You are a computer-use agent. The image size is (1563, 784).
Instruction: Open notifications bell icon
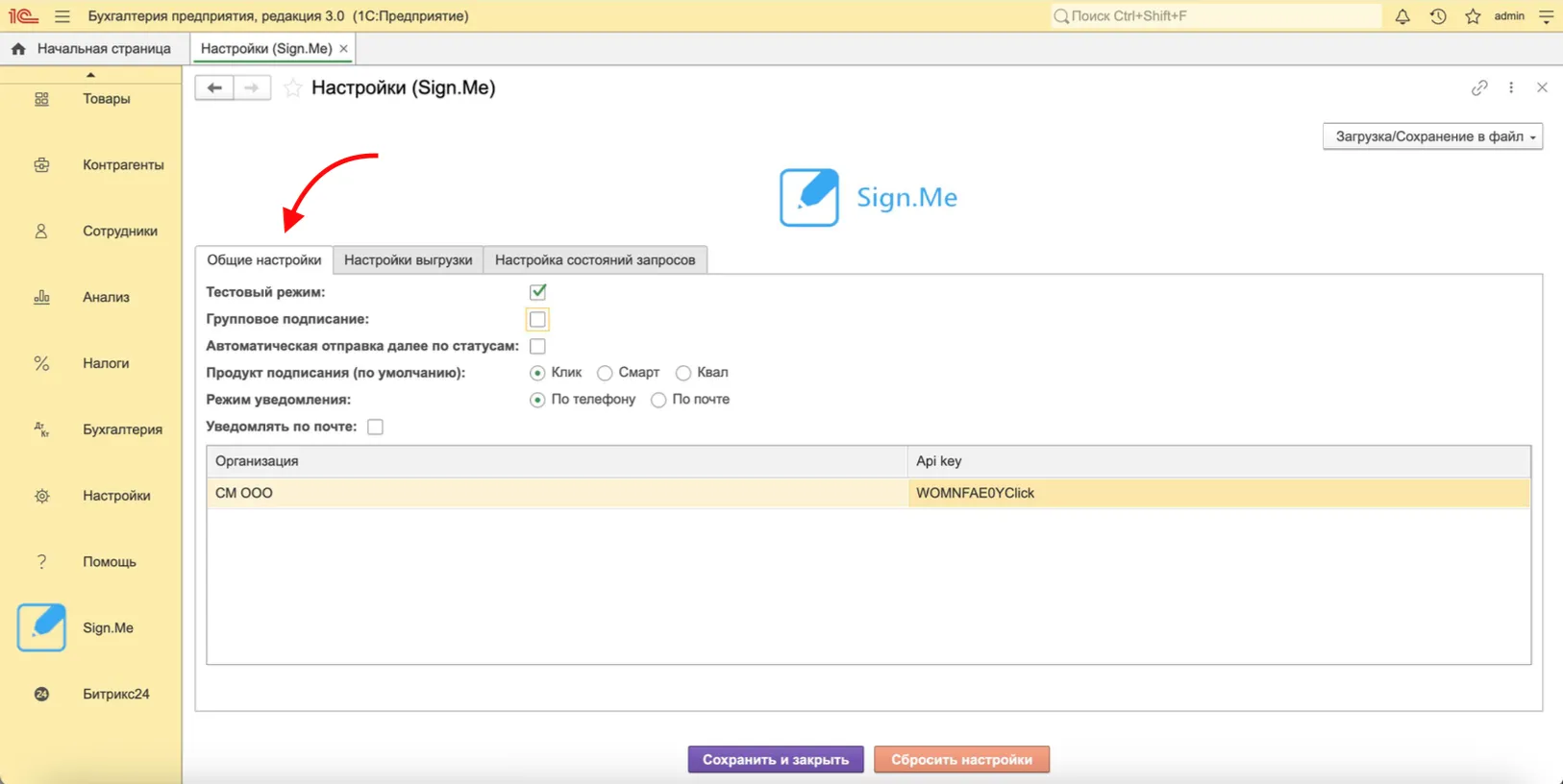[1402, 16]
